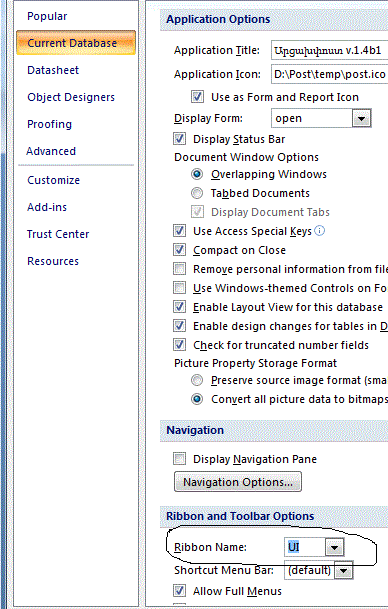This screenshot has height=609, width=388.
Task: Click the Application Icon path field
Action: click(329, 74)
